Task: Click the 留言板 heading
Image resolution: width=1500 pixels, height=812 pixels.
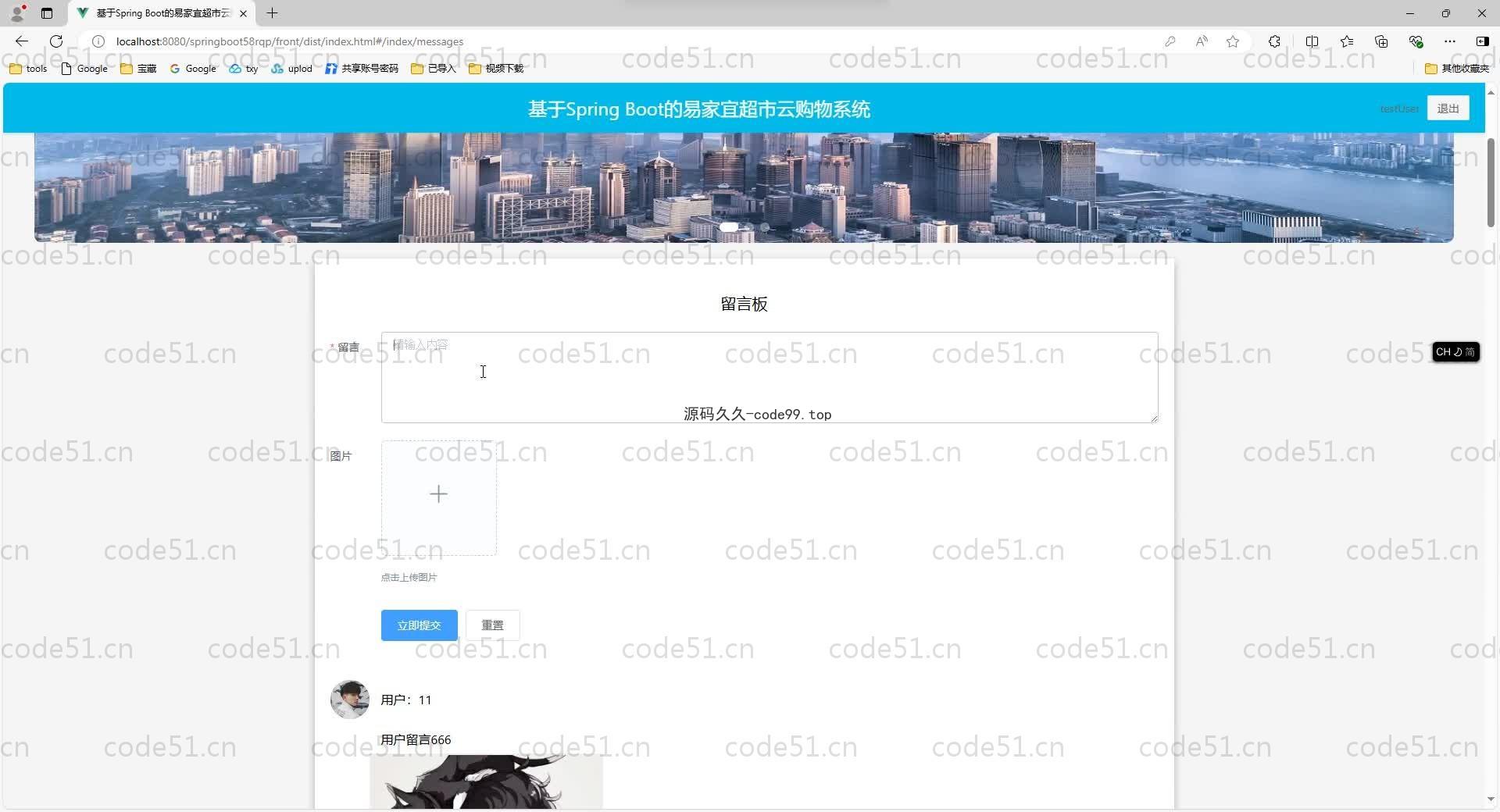Action: (744, 304)
